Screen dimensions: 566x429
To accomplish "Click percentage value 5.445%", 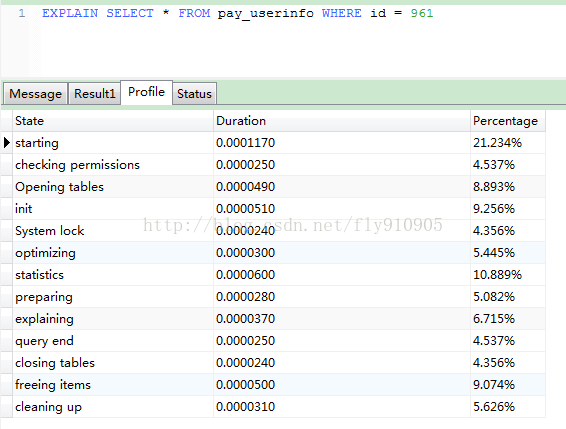I will click(x=494, y=253).
